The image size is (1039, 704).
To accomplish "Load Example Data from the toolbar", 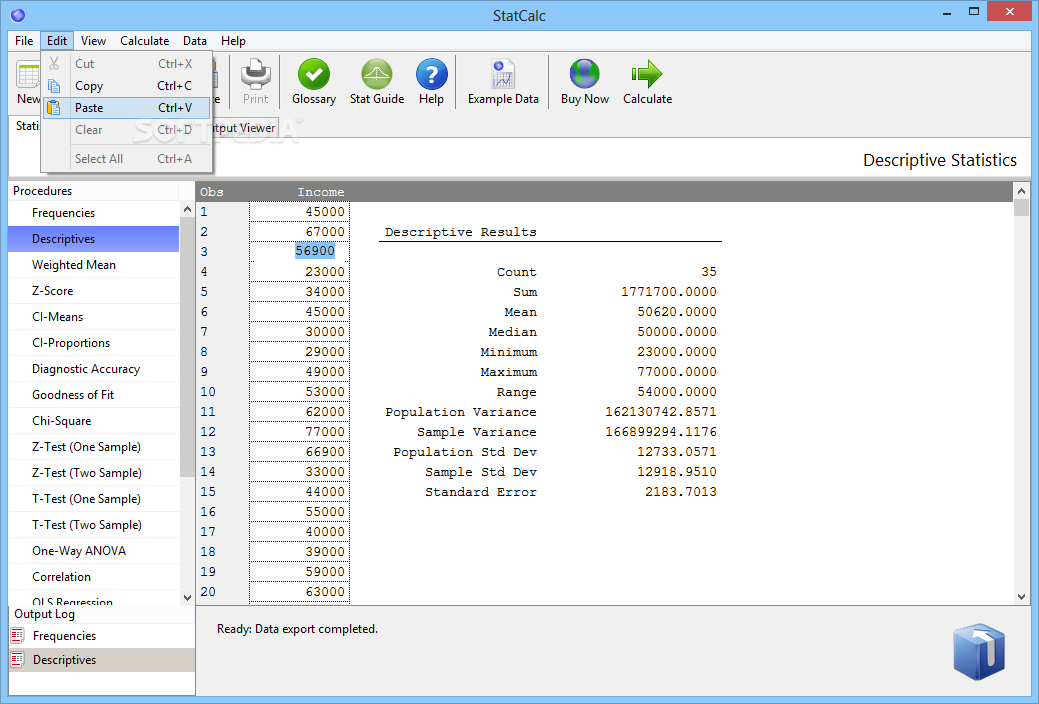I will tap(503, 74).
